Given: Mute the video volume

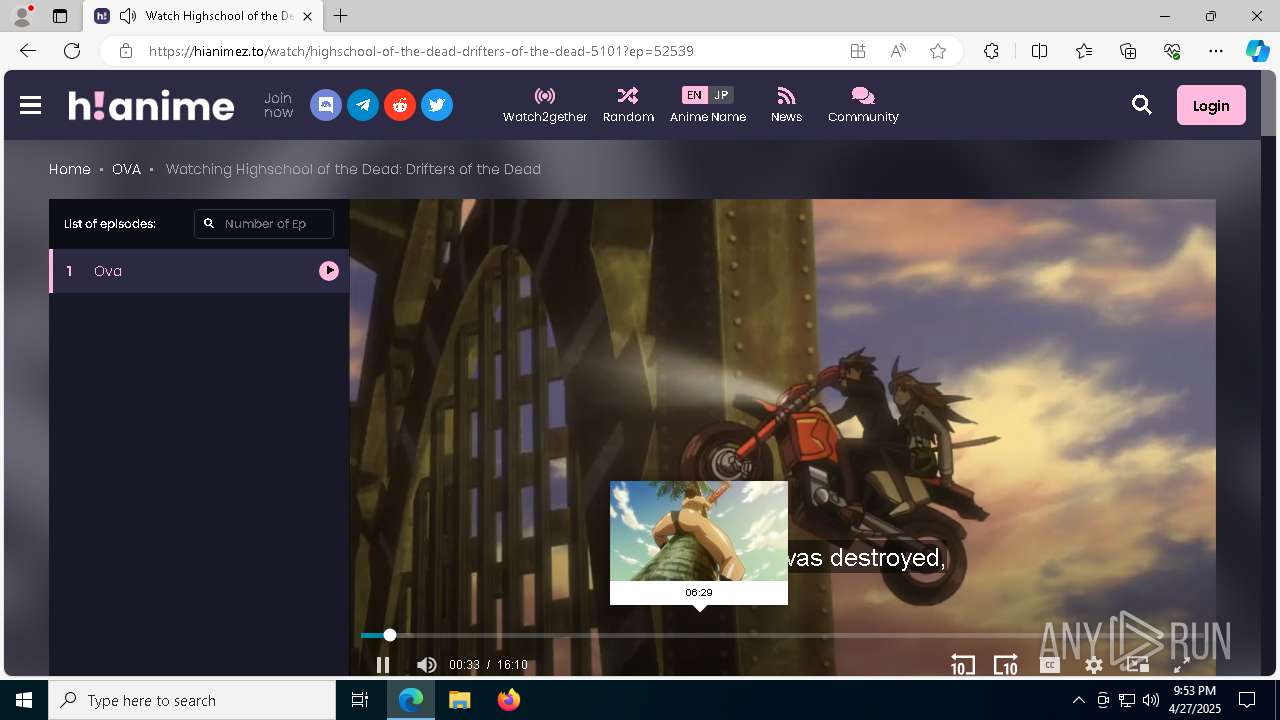Looking at the screenshot, I should coord(426,665).
